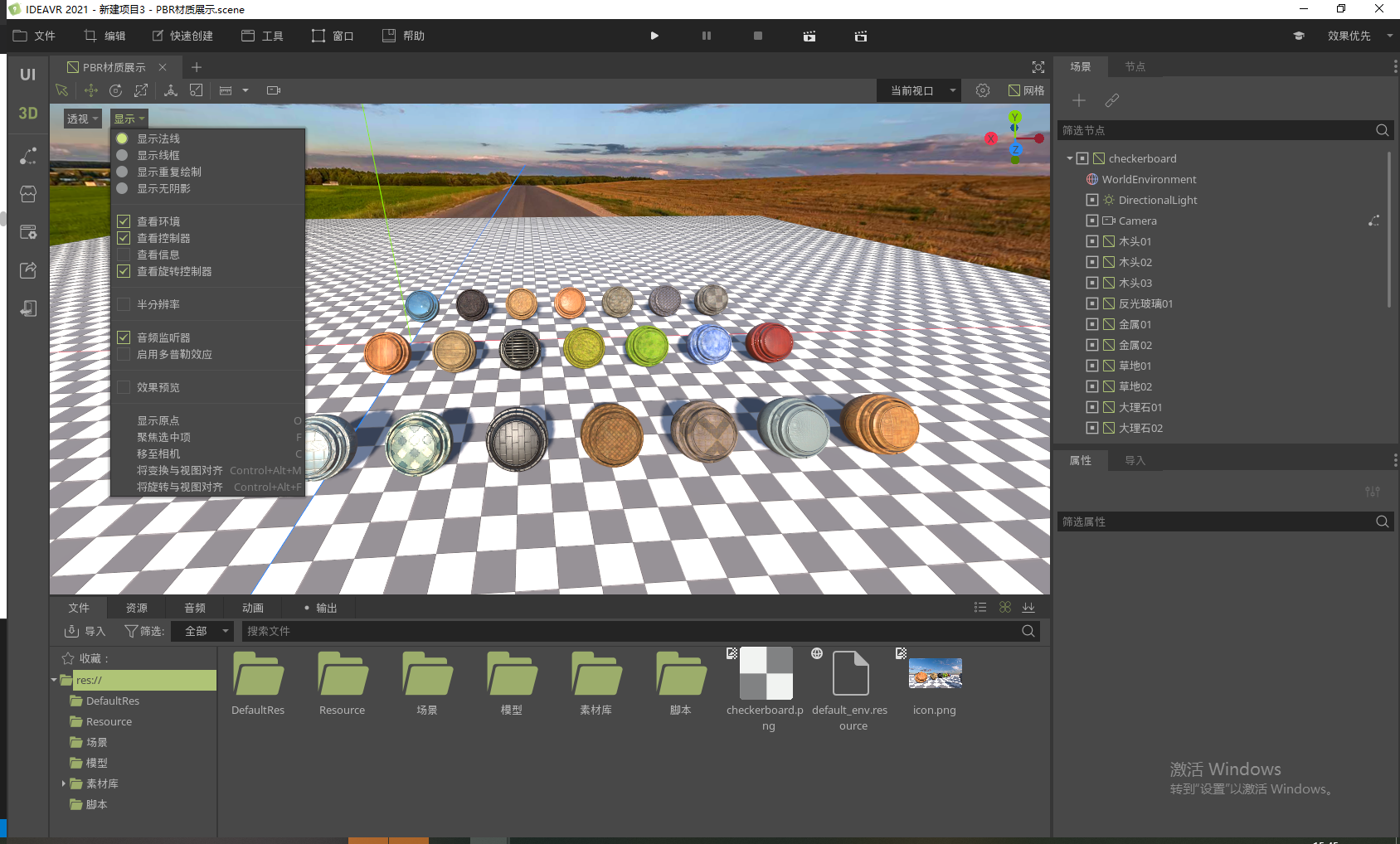Open the 当前视口 dropdown

click(919, 90)
